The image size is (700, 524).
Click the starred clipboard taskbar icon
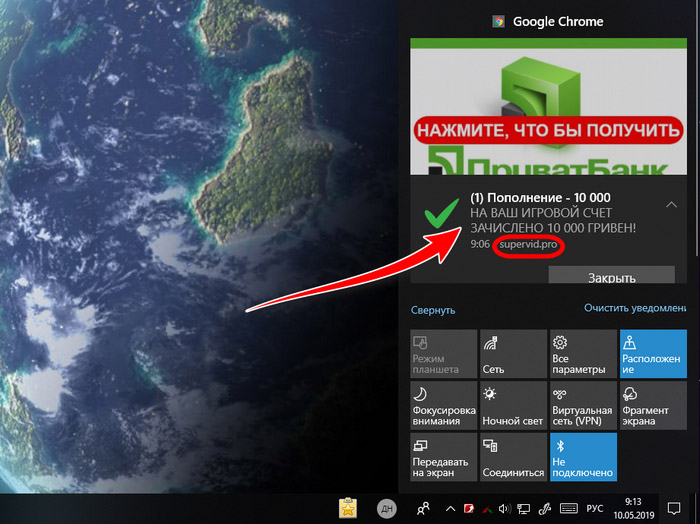[348, 508]
